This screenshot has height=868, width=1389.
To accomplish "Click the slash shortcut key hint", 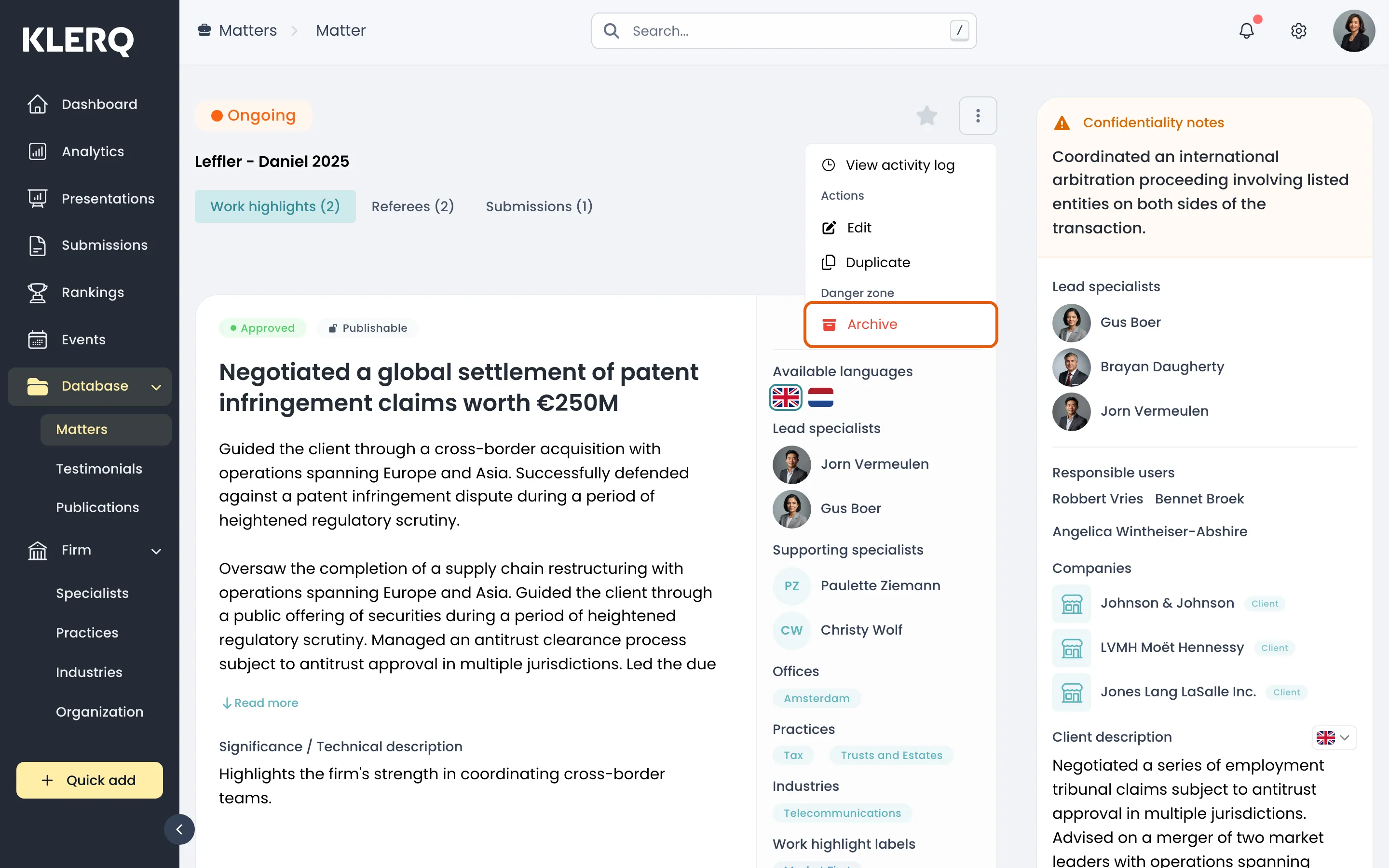I will (959, 30).
